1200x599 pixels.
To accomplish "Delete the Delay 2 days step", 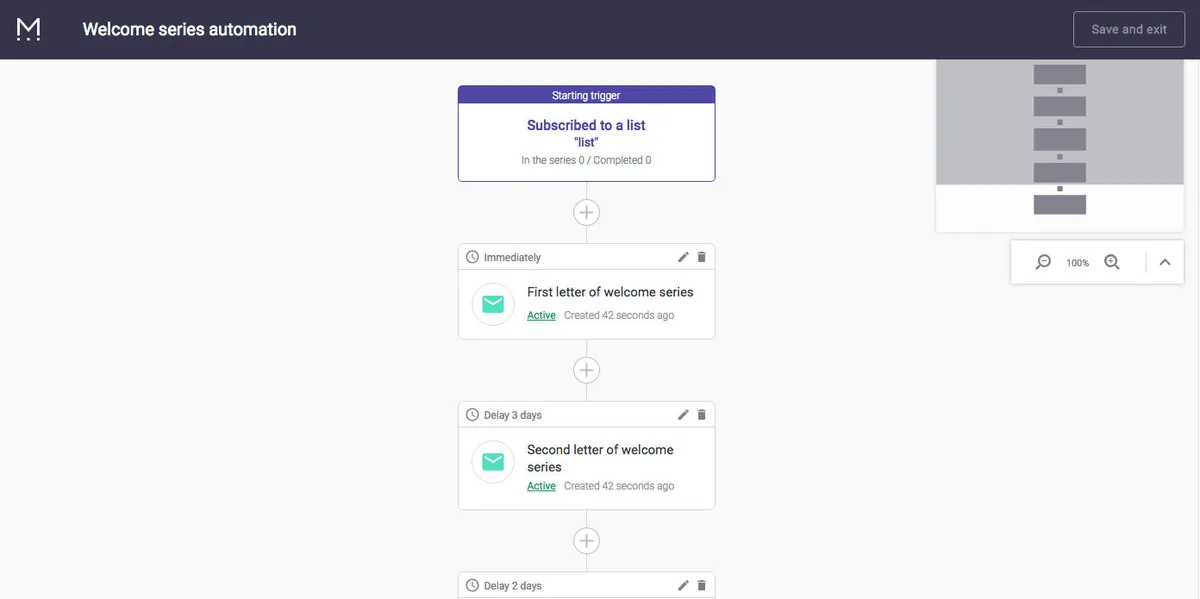I will click(702, 586).
